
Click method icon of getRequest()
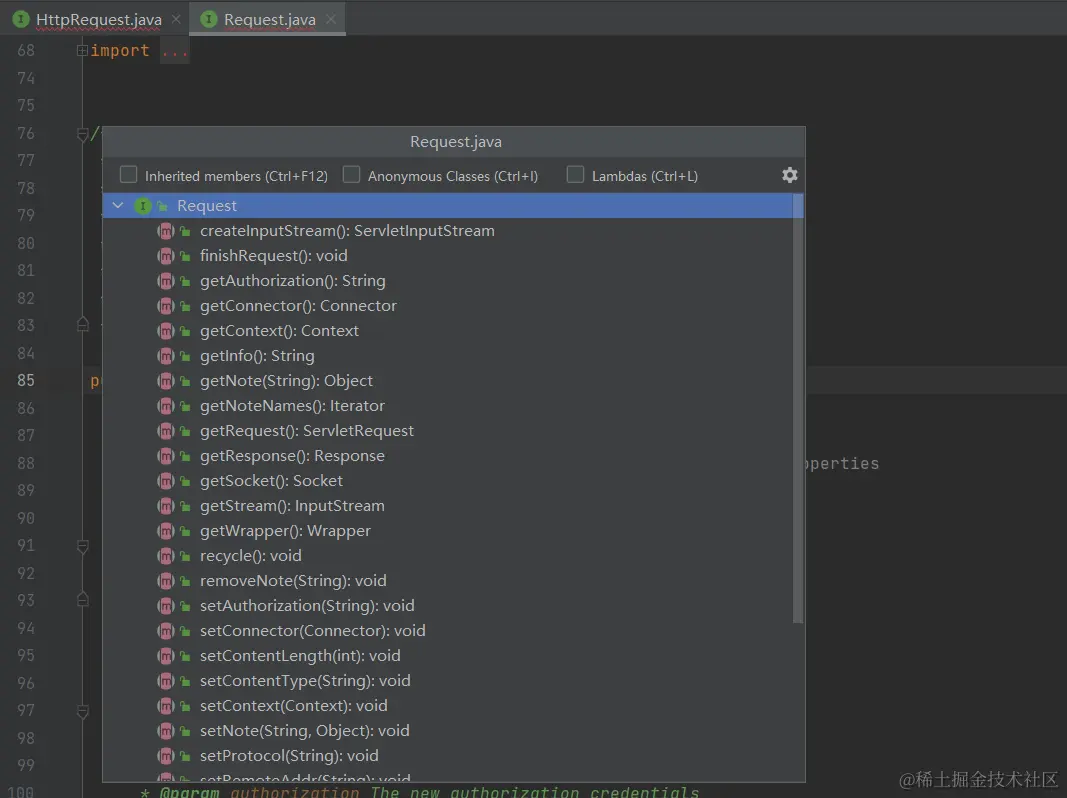(x=166, y=431)
